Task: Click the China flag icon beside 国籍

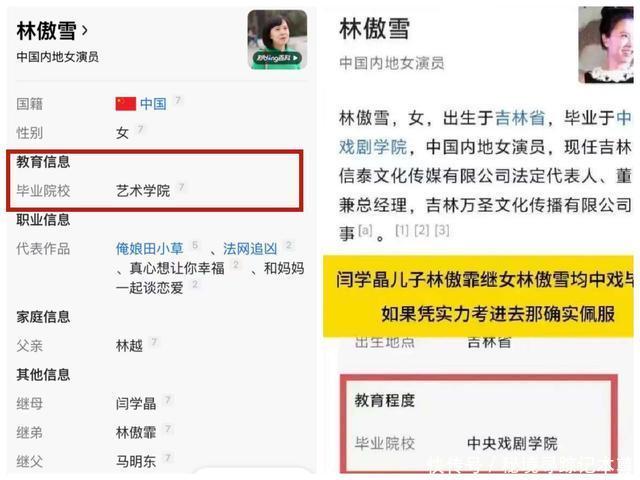Action: coord(126,104)
